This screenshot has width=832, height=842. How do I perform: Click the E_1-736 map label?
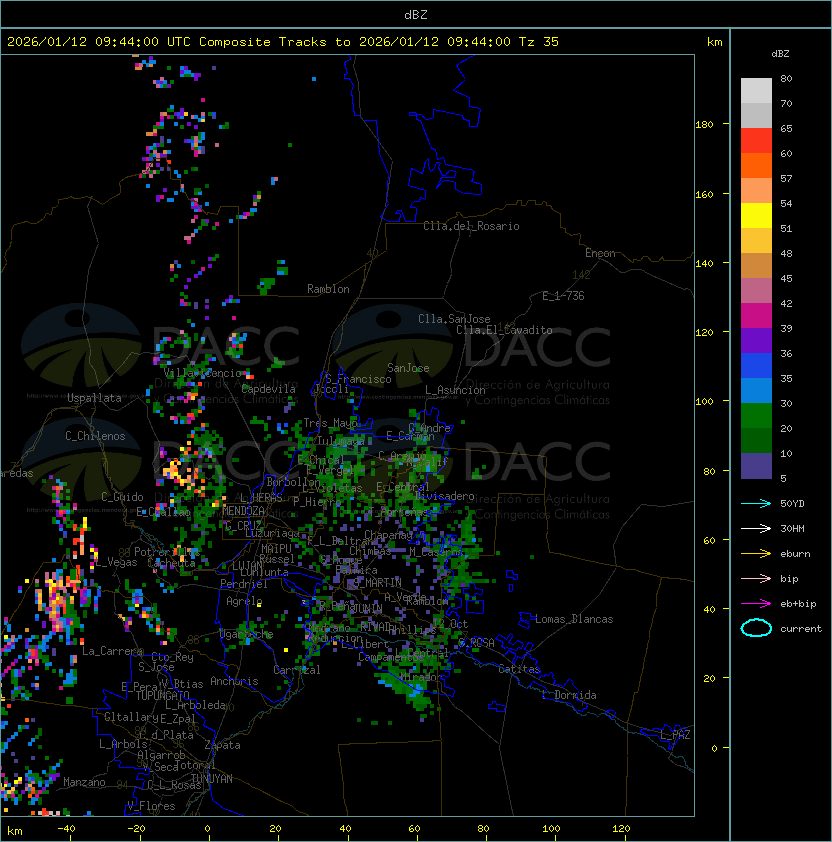coord(563,296)
